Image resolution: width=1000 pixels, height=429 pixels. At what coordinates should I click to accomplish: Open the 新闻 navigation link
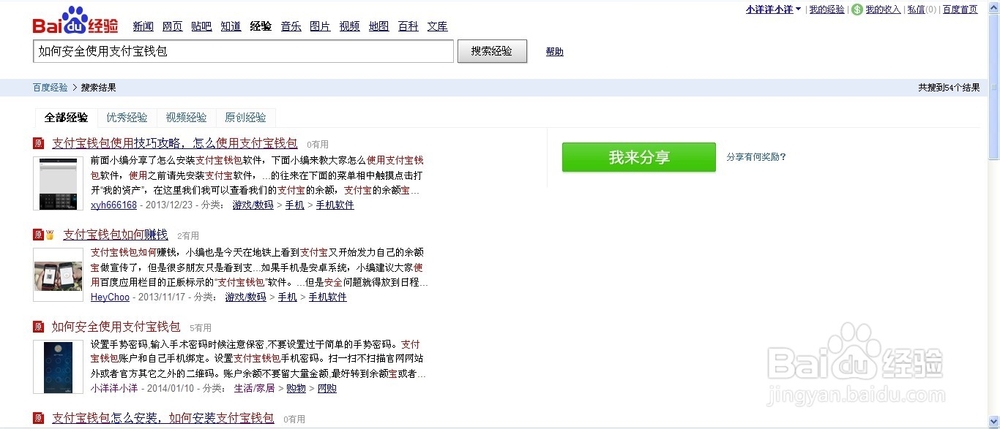pos(143,26)
